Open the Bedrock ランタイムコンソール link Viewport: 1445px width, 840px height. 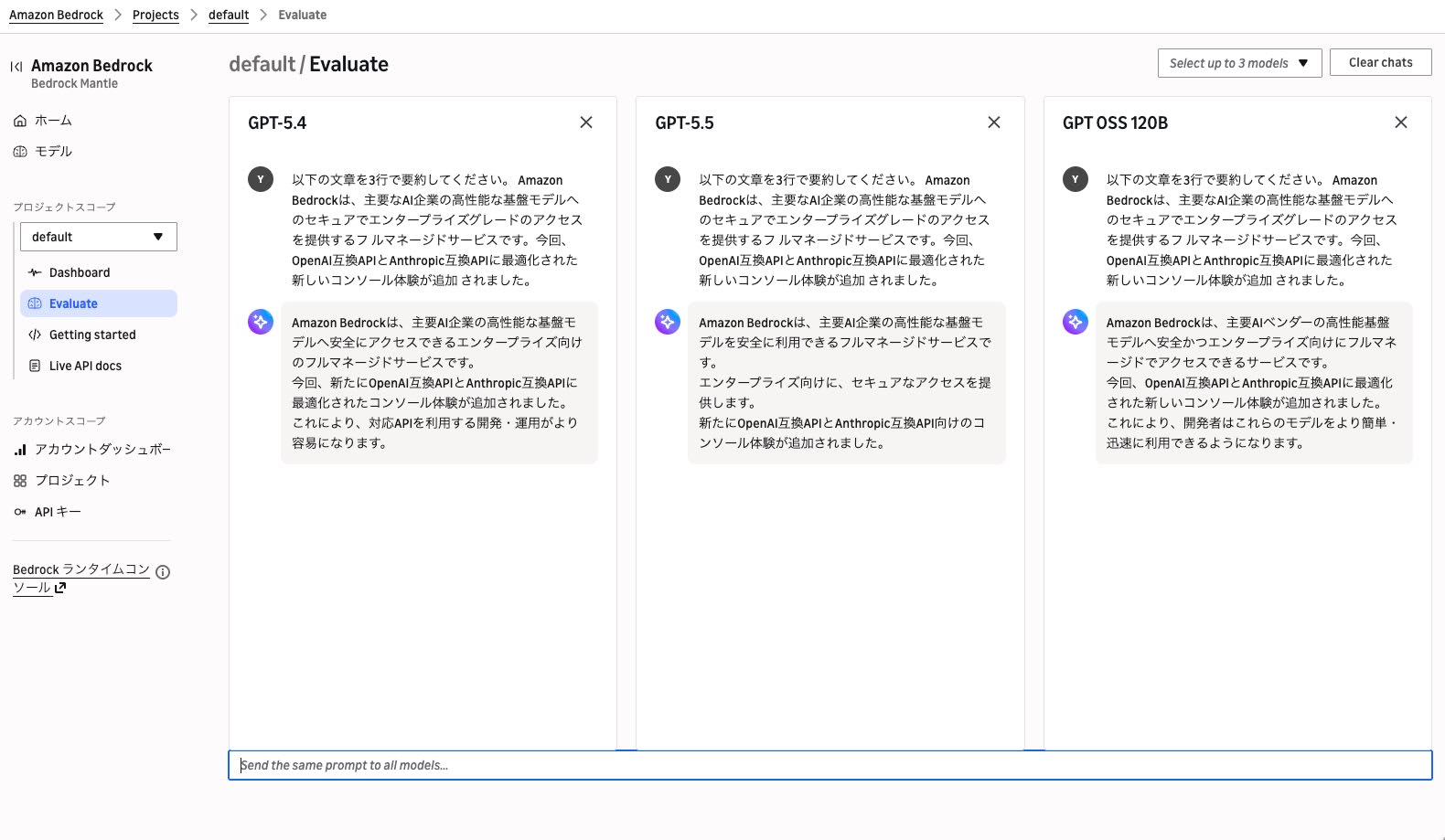pos(81,579)
